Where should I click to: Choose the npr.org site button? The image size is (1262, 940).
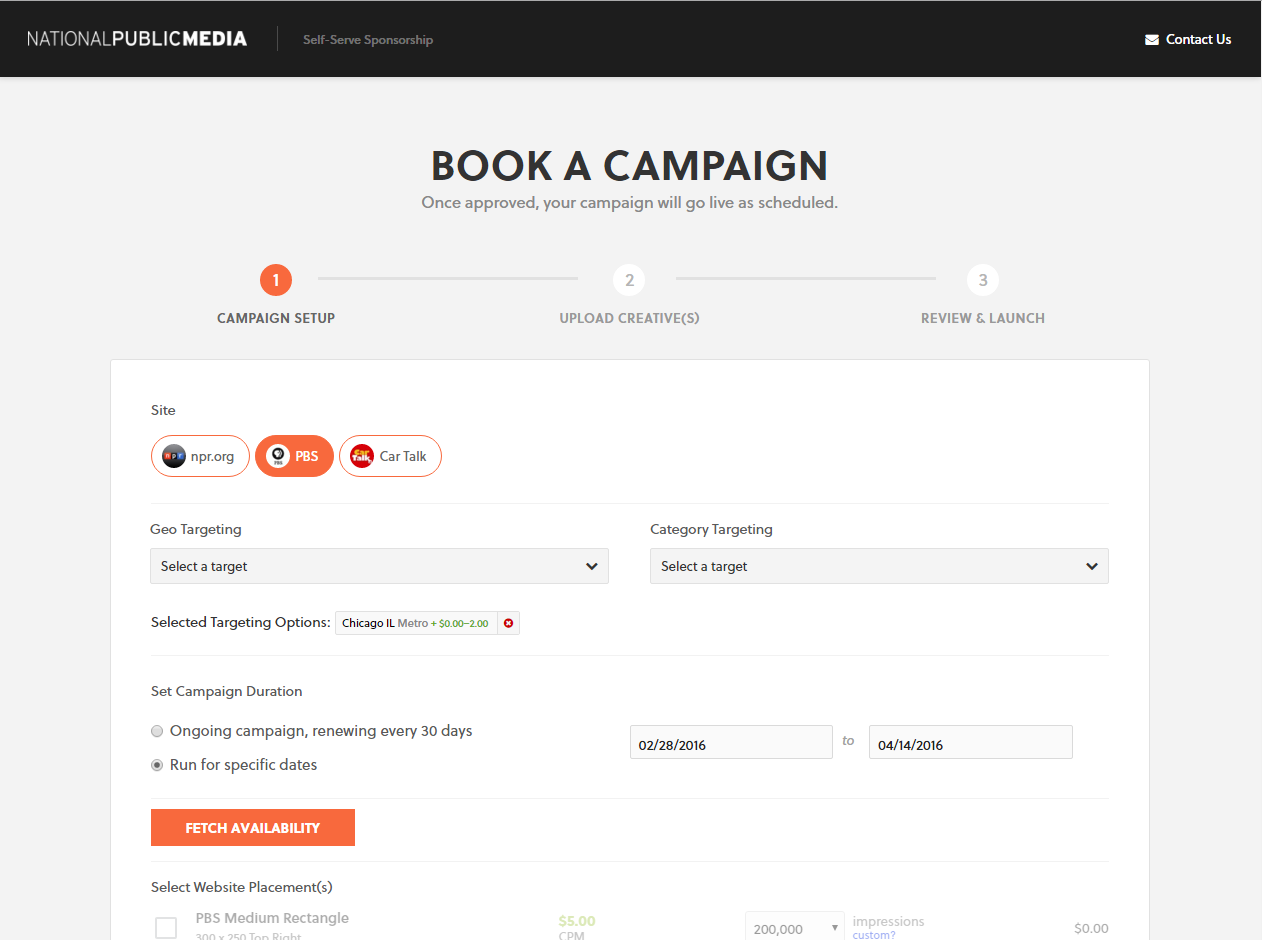pyautogui.click(x=200, y=456)
